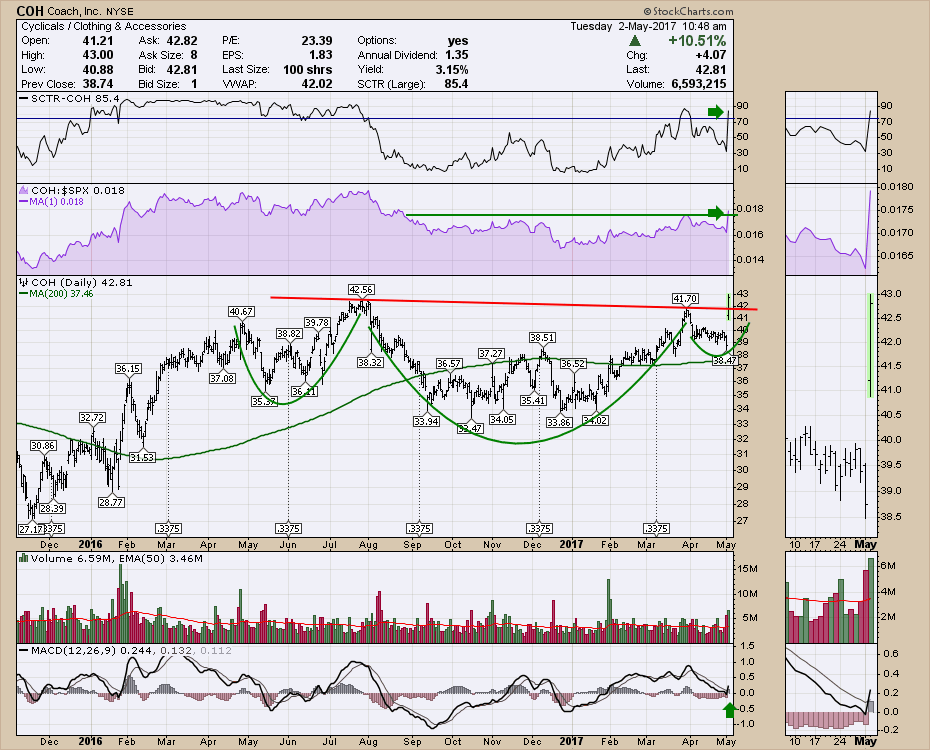930x750 pixels.
Task: Click the area-chart icon before COH:$SPX label
Action: point(24,191)
